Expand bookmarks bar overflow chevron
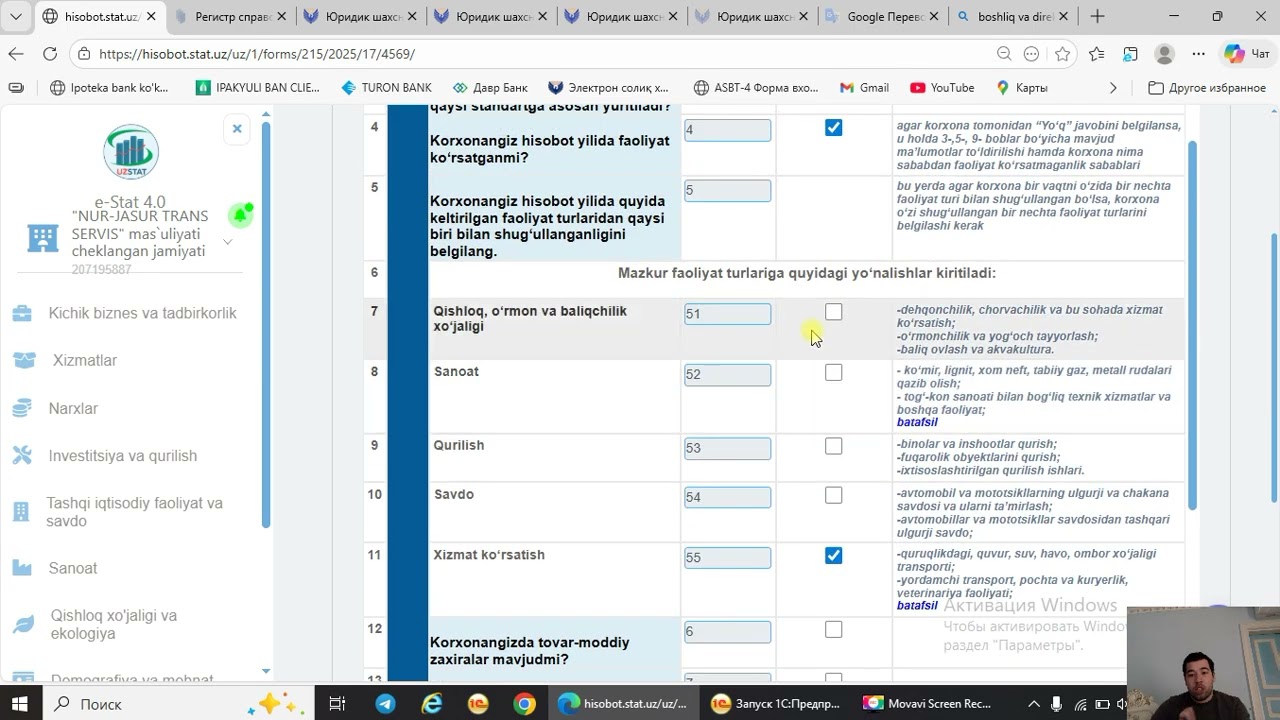This screenshot has height=720, width=1280. [x=1113, y=88]
